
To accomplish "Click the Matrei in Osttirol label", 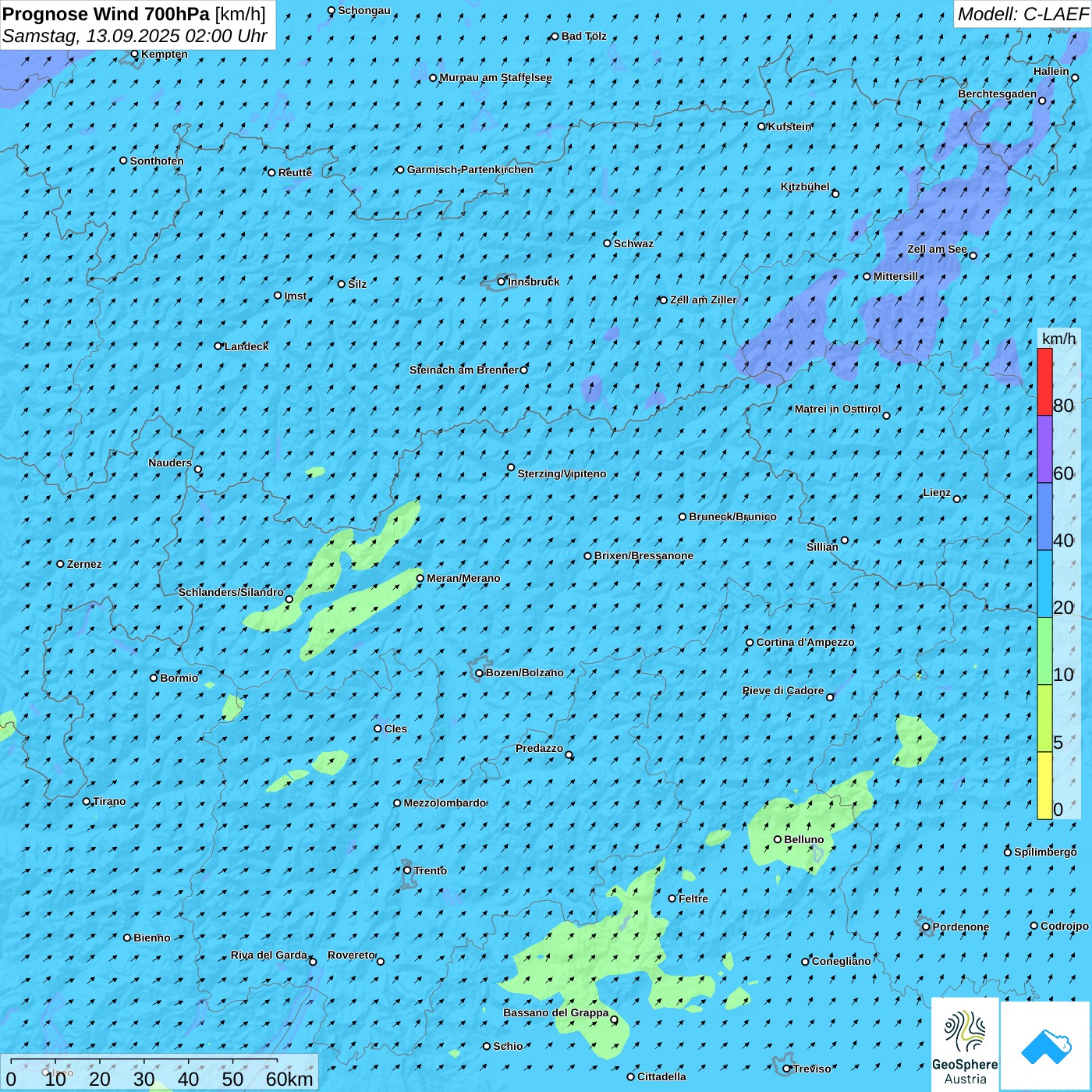I will click(x=838, y=409).
